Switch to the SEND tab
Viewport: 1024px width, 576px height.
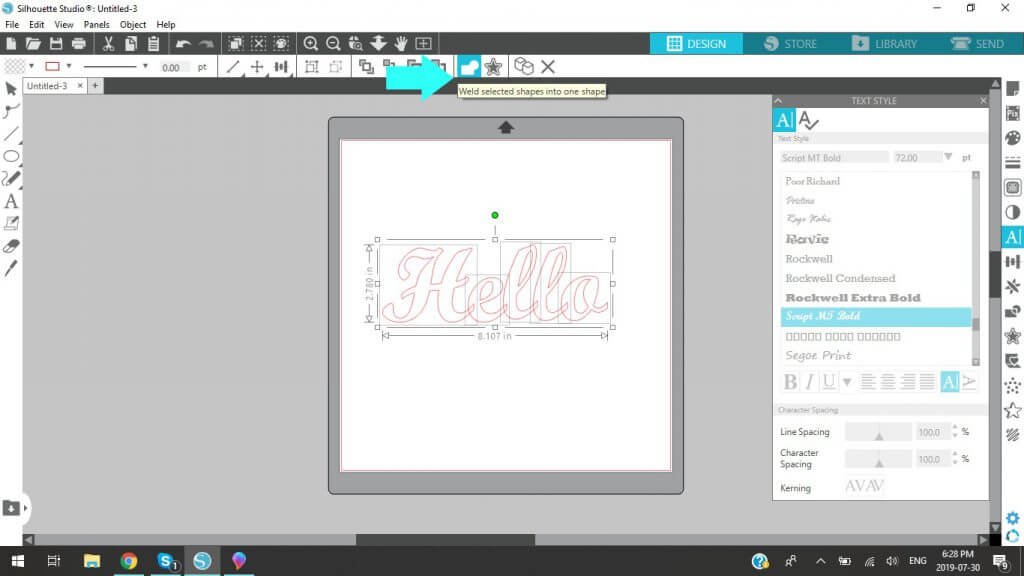pyautogui.click(x=978, y=44)
